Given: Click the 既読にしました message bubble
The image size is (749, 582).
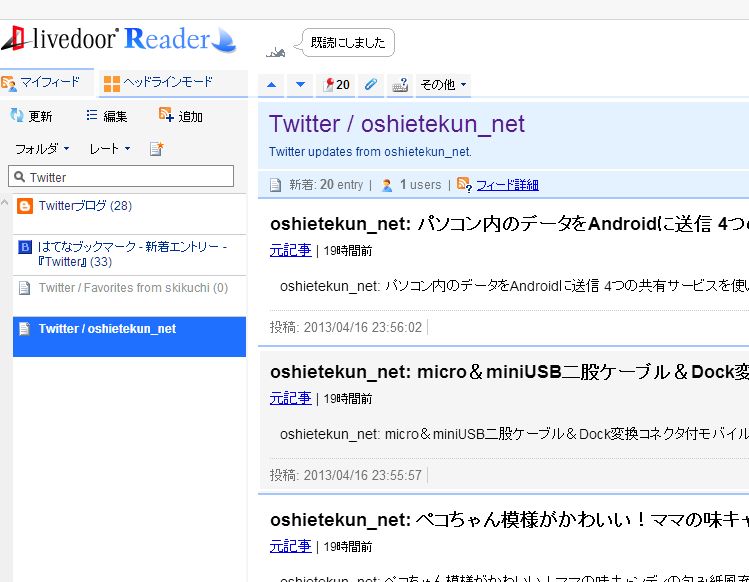Looking at the screenshot, I should pos(348,43).
